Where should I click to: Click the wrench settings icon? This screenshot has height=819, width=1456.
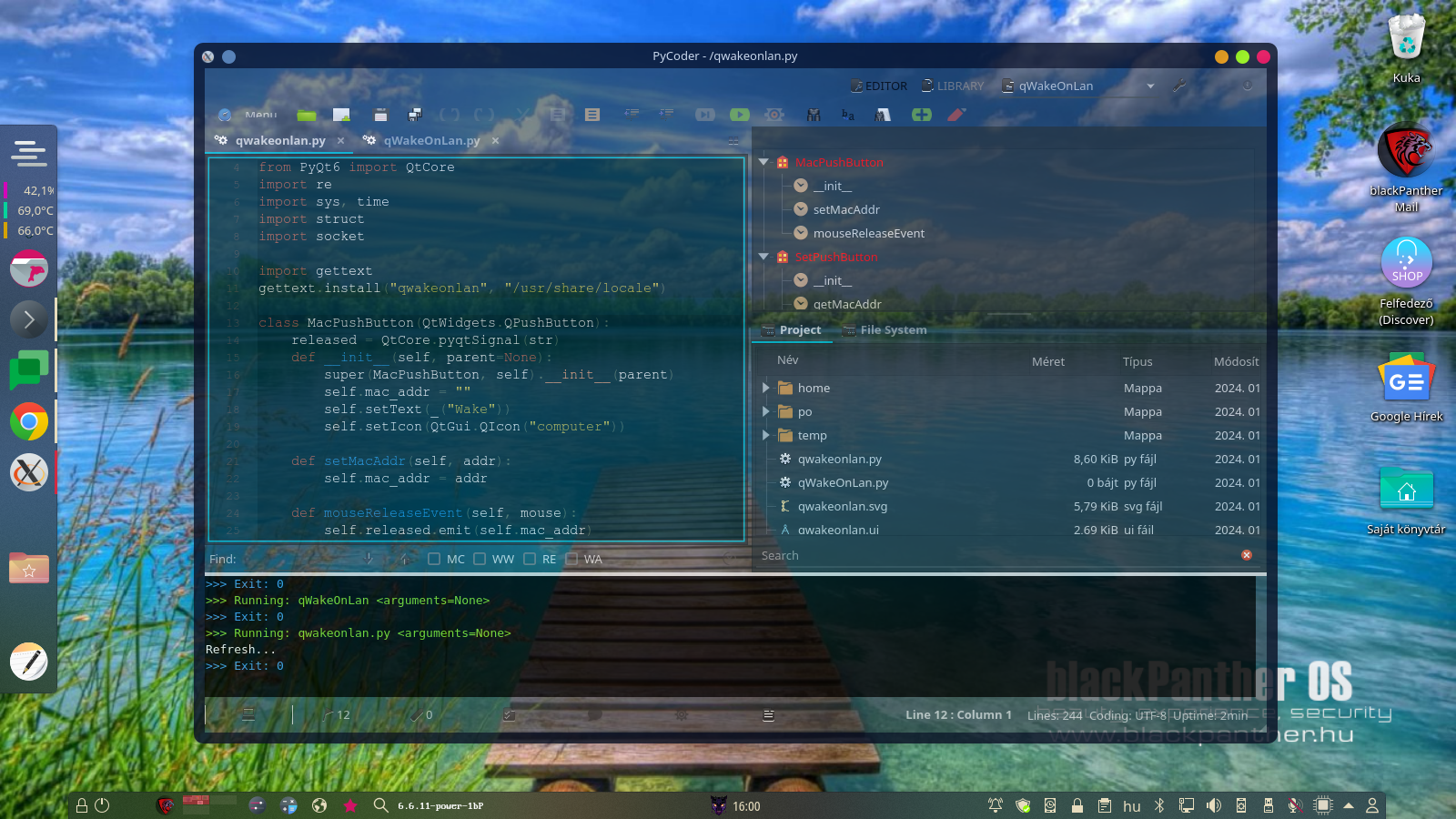tap(1179, 86)
